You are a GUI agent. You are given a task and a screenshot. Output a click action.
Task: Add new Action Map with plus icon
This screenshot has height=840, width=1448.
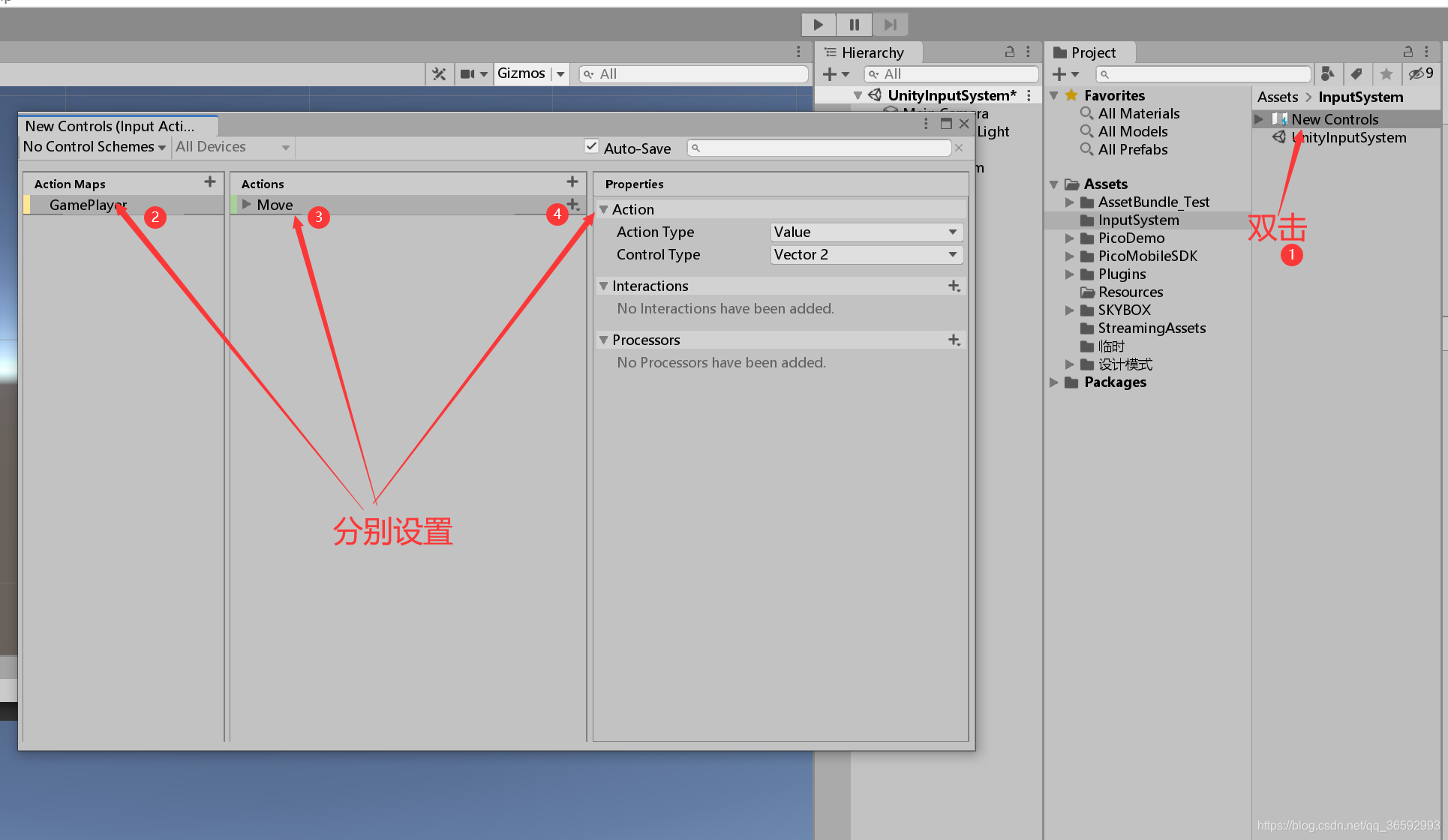point(210,182)
